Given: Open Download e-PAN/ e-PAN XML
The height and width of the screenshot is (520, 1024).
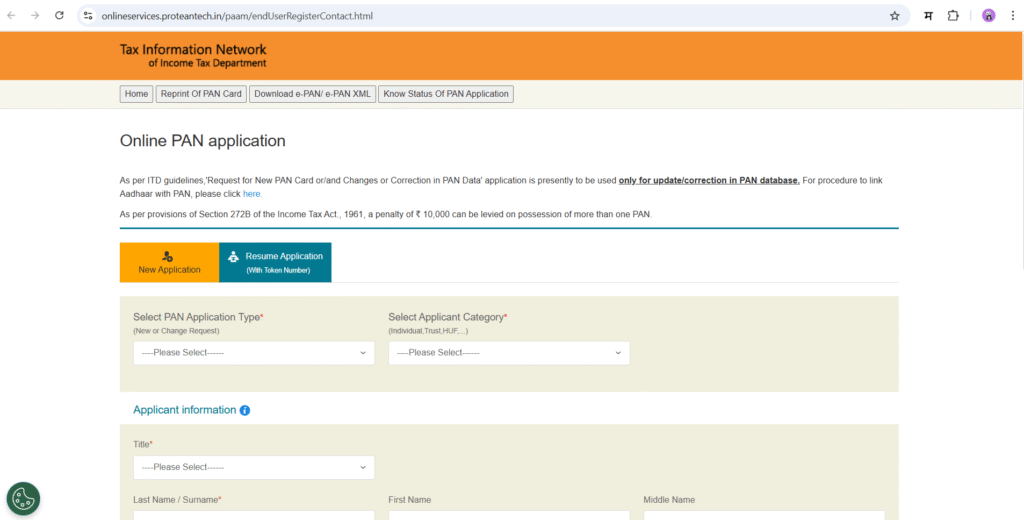Looking at the screenshot, I should tap(311, 94).
